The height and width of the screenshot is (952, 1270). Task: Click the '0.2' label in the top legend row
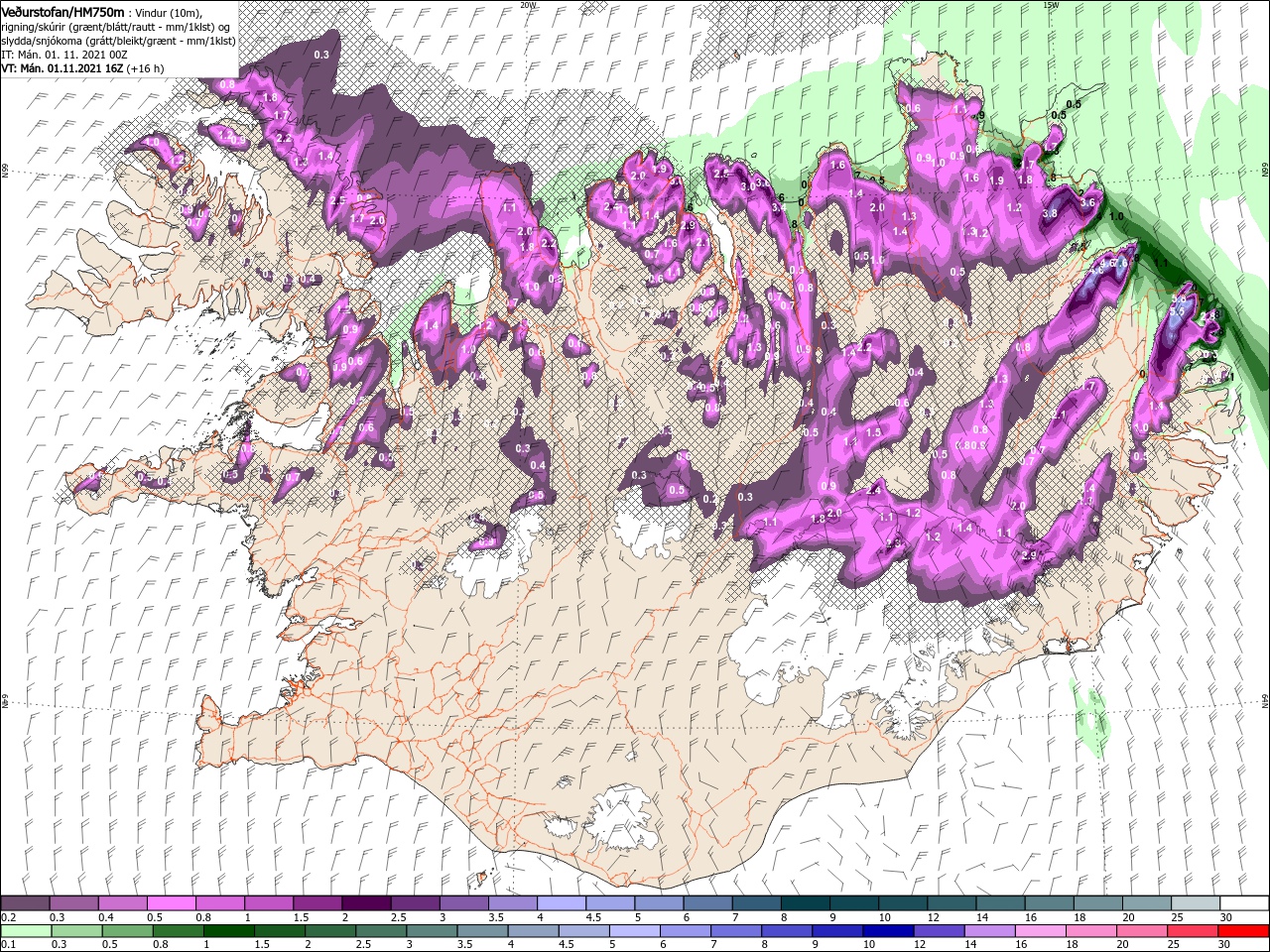pos(8,917)
